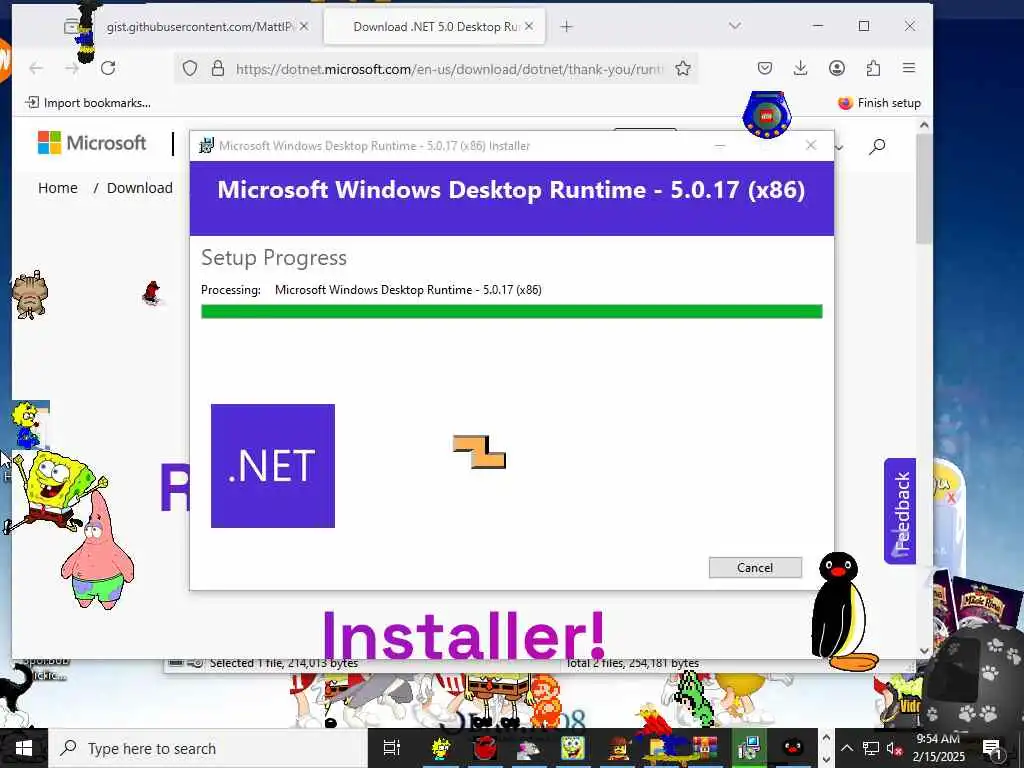This screenshot has height=768, width=1024.
Task: Click the .NET logo in installer
Action: click(273, 466)
